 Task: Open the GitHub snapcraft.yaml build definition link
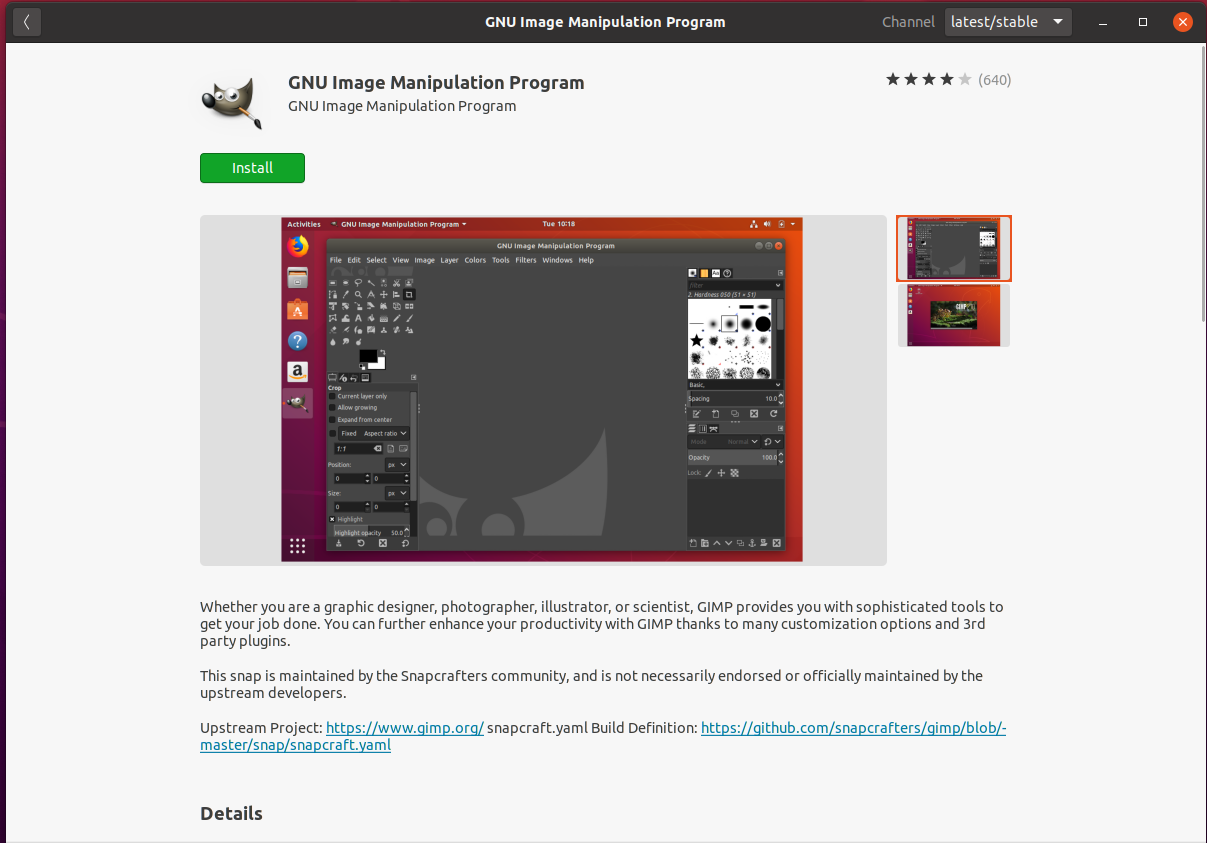coord(603,736)
